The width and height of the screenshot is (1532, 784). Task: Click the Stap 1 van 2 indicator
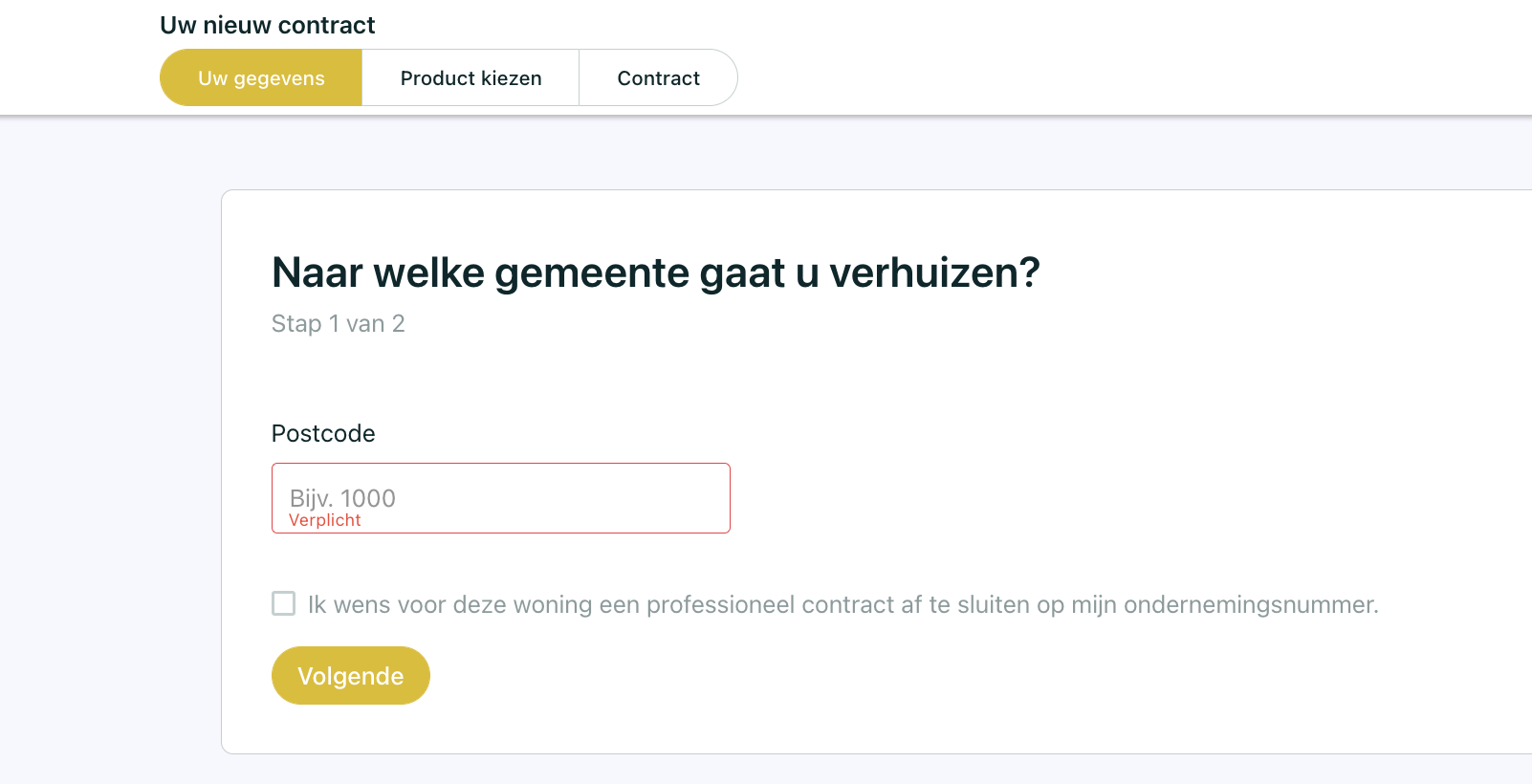339,323
